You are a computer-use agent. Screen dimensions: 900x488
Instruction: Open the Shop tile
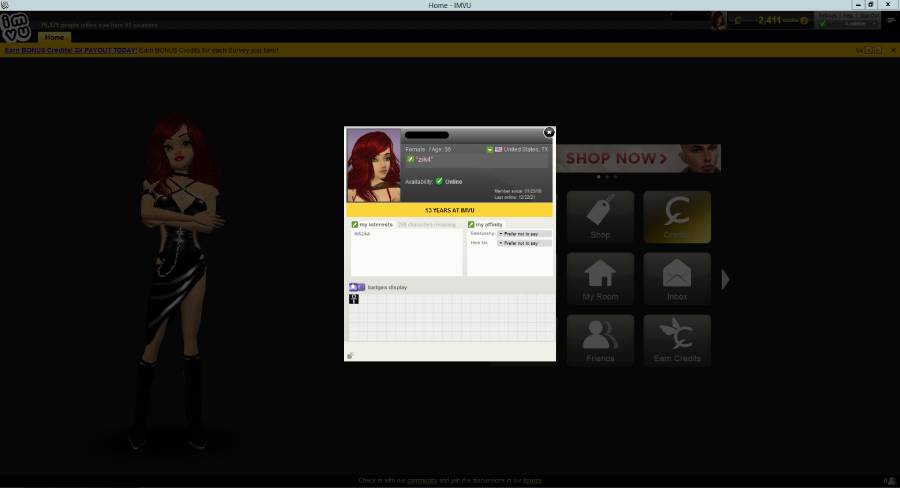point(600,217)
